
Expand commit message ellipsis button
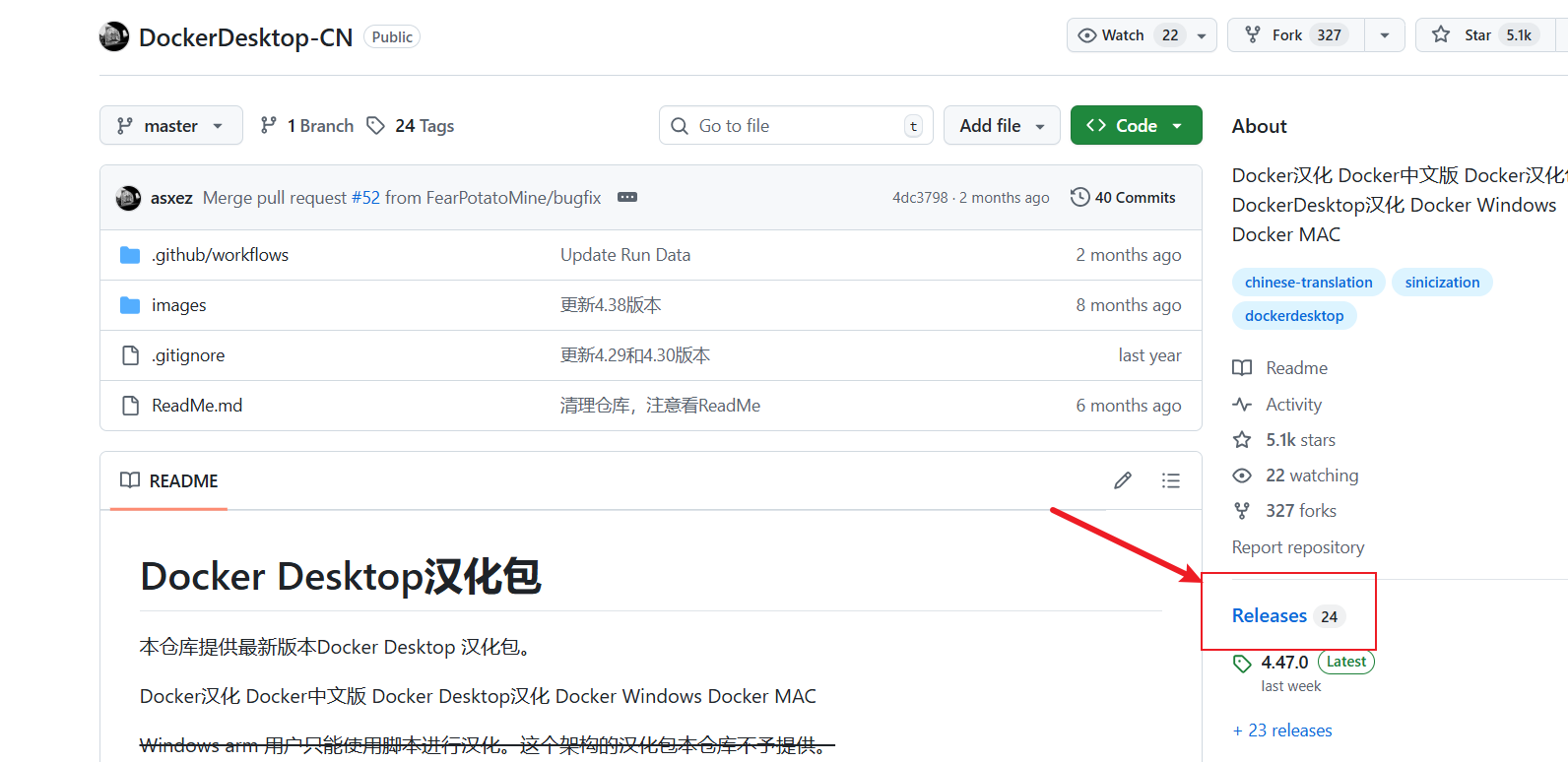pyautogui.click(x=627, y=197)
